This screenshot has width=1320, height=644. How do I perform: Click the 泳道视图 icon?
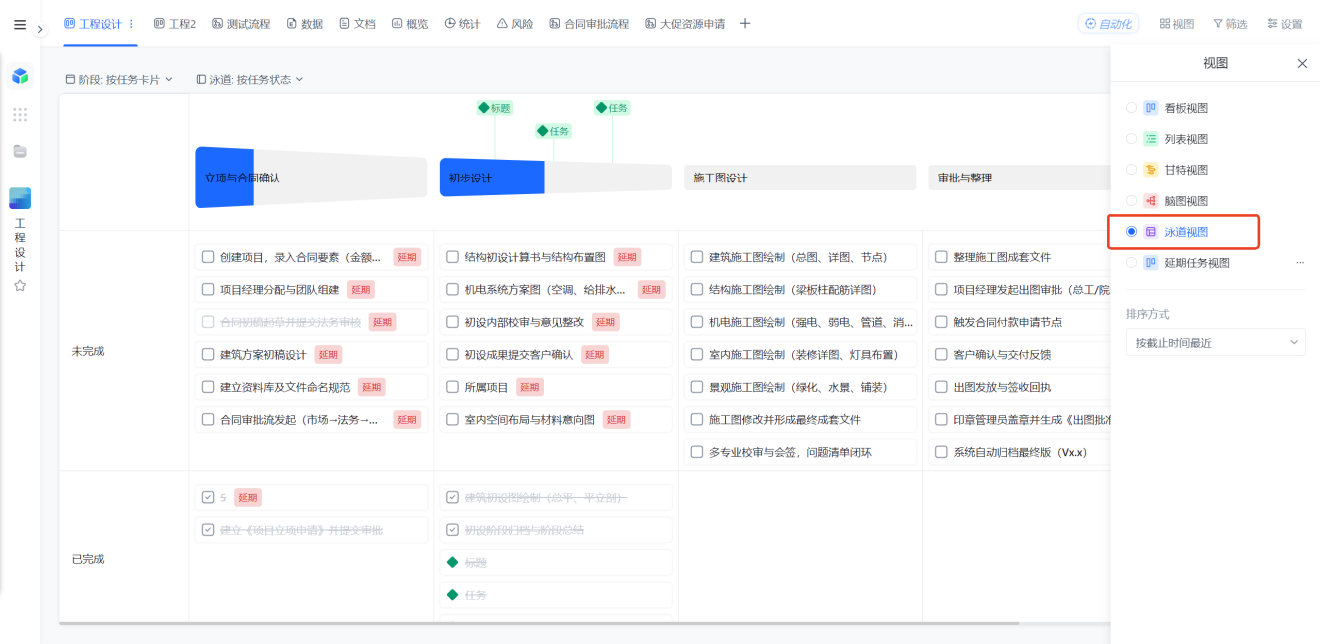(1151, 232)
